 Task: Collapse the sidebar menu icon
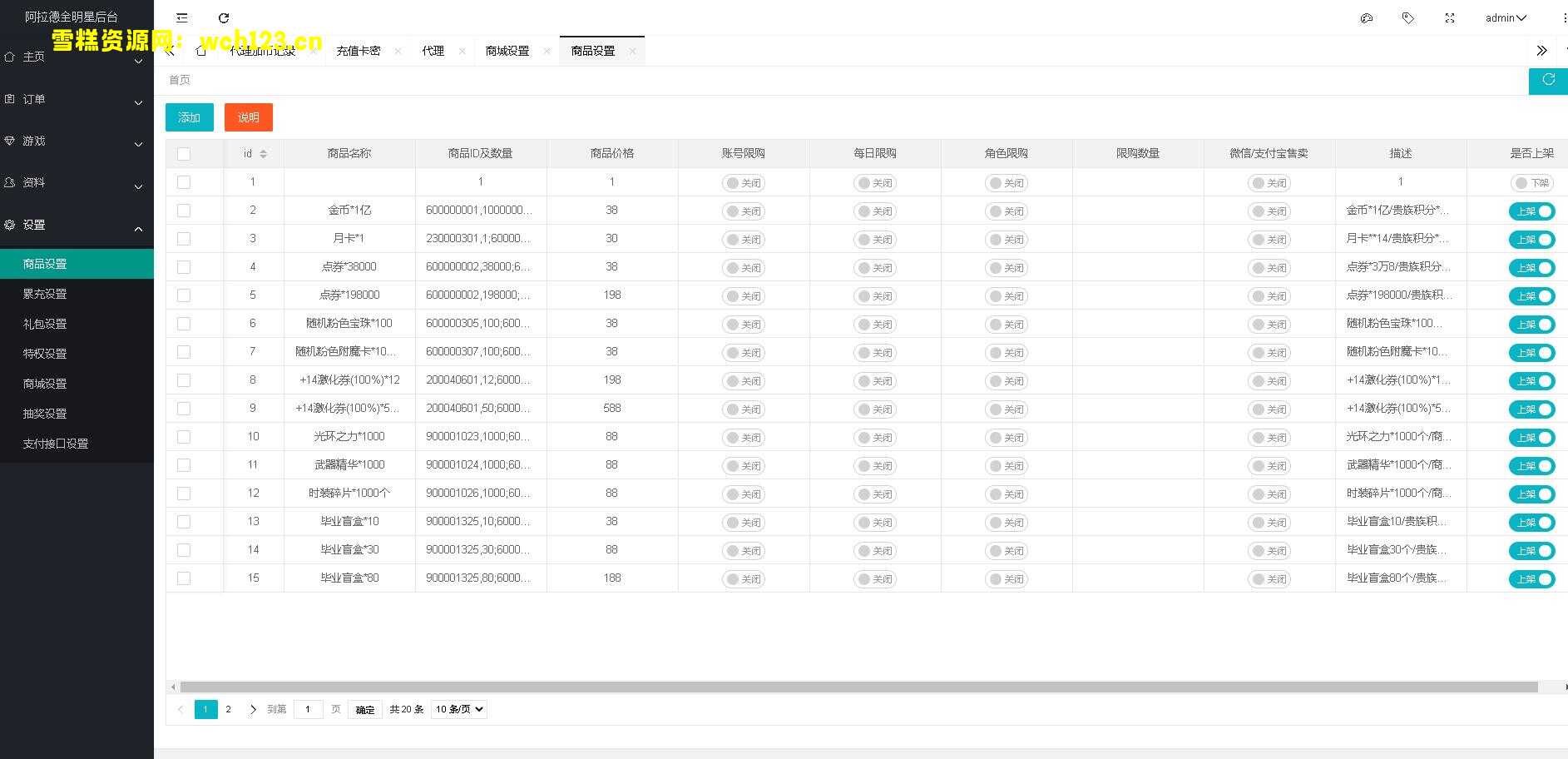pyautogui.click(x=182, y=17)
